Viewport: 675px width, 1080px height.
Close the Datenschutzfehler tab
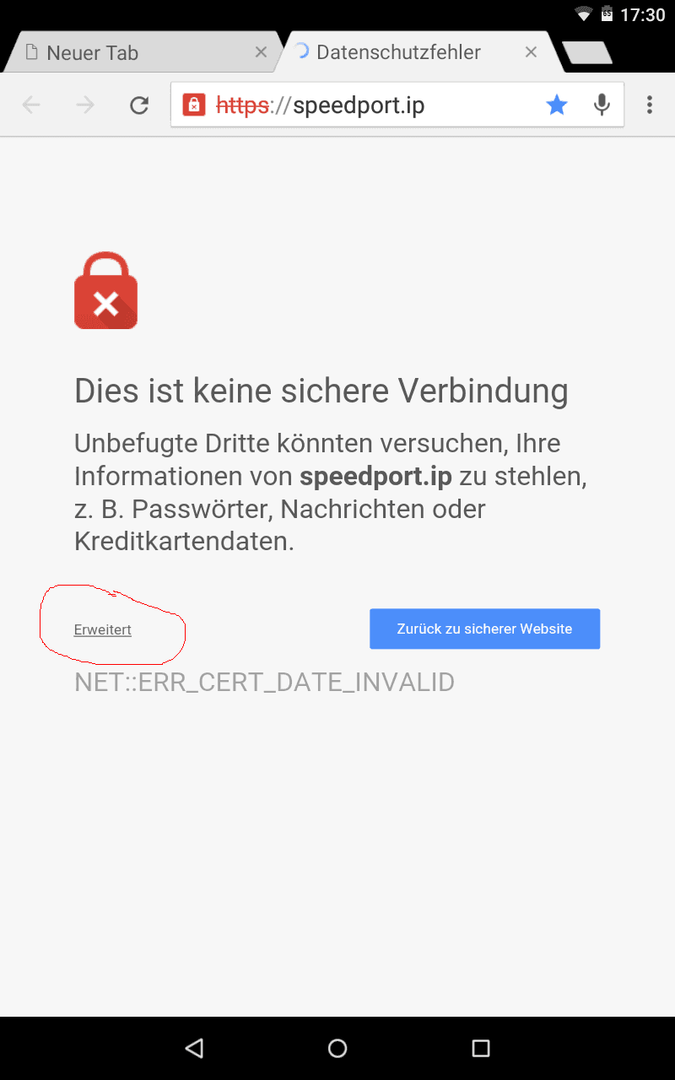531,52
